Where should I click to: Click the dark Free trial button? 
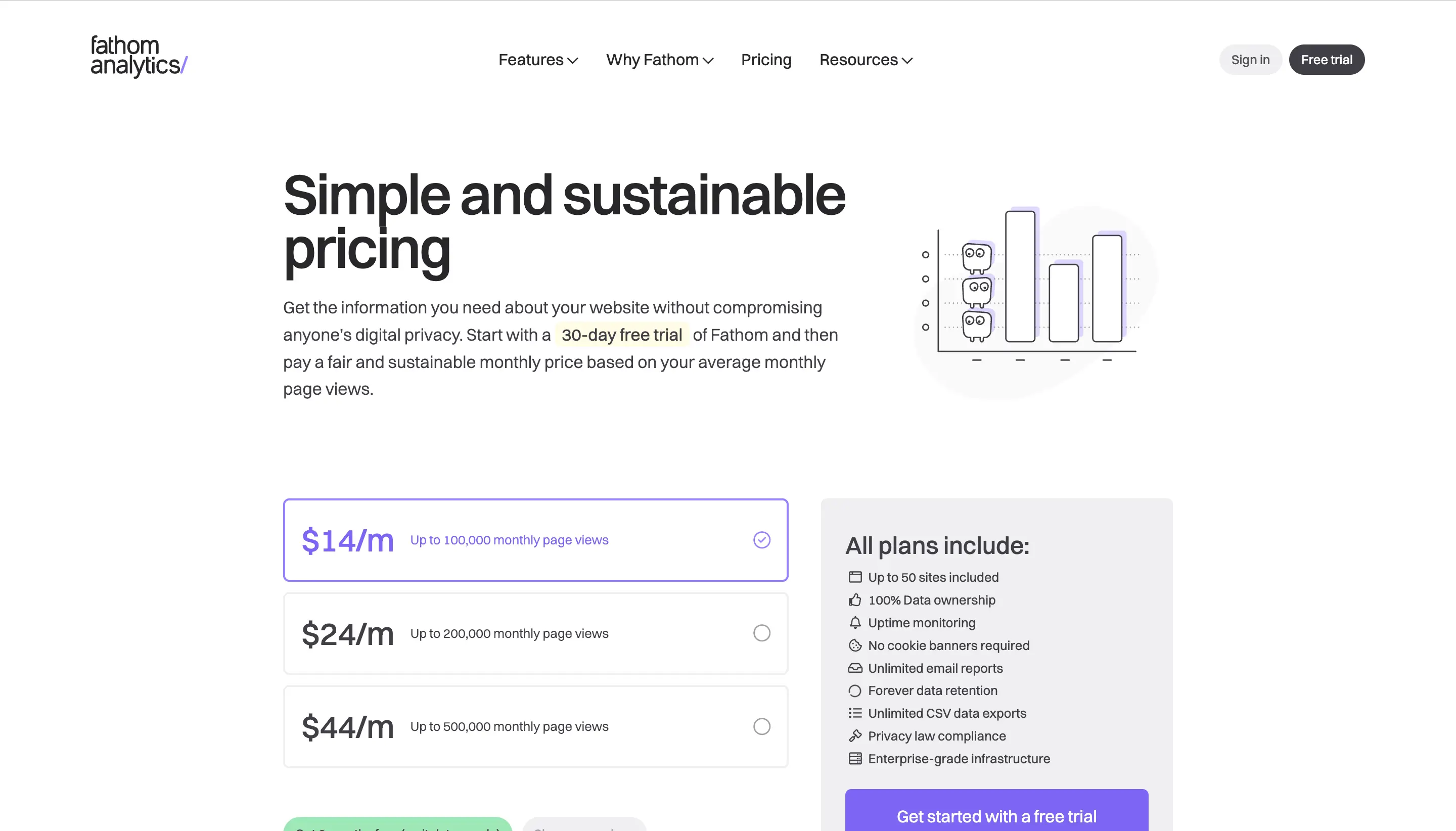(x=1326, y=60)
